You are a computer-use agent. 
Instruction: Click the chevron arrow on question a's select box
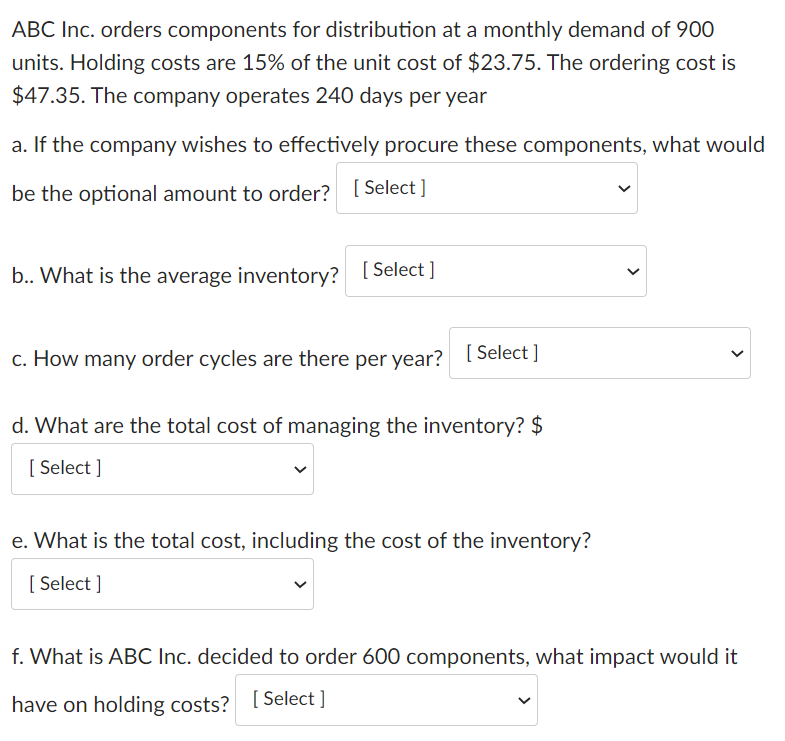tap(624, 188)
